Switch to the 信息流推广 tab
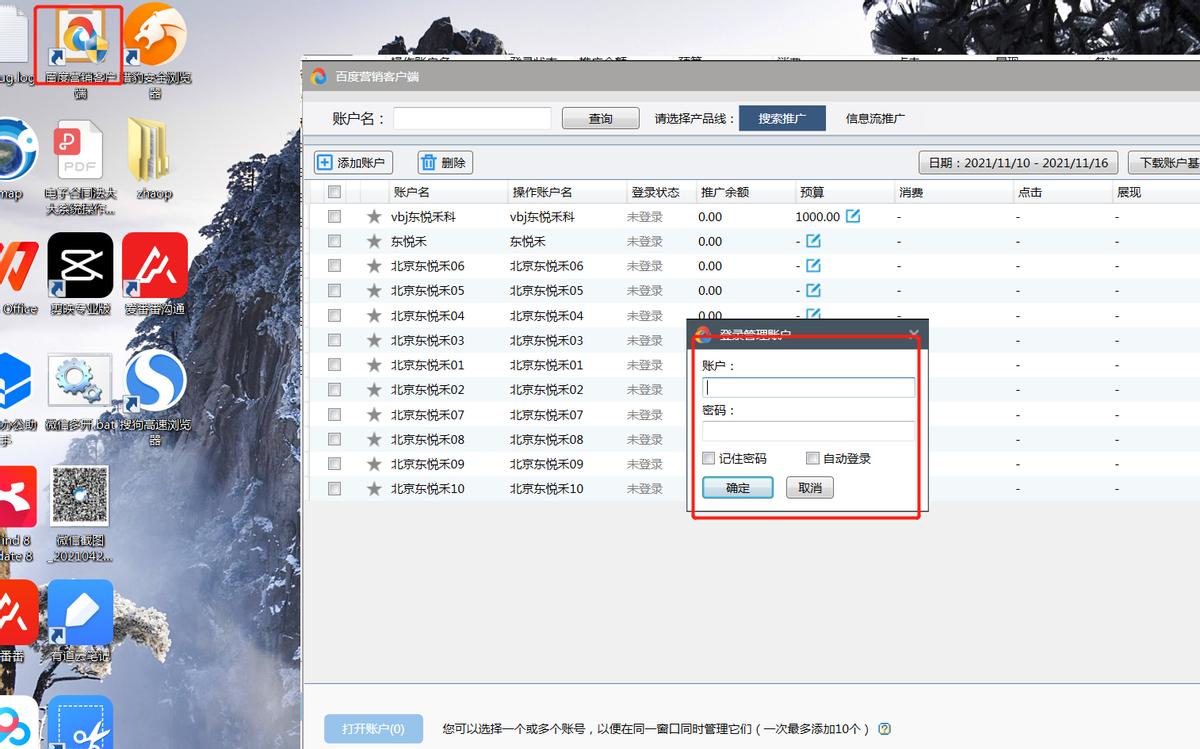This screenshot has width=1200, height=749. click(x=874, y=117)
